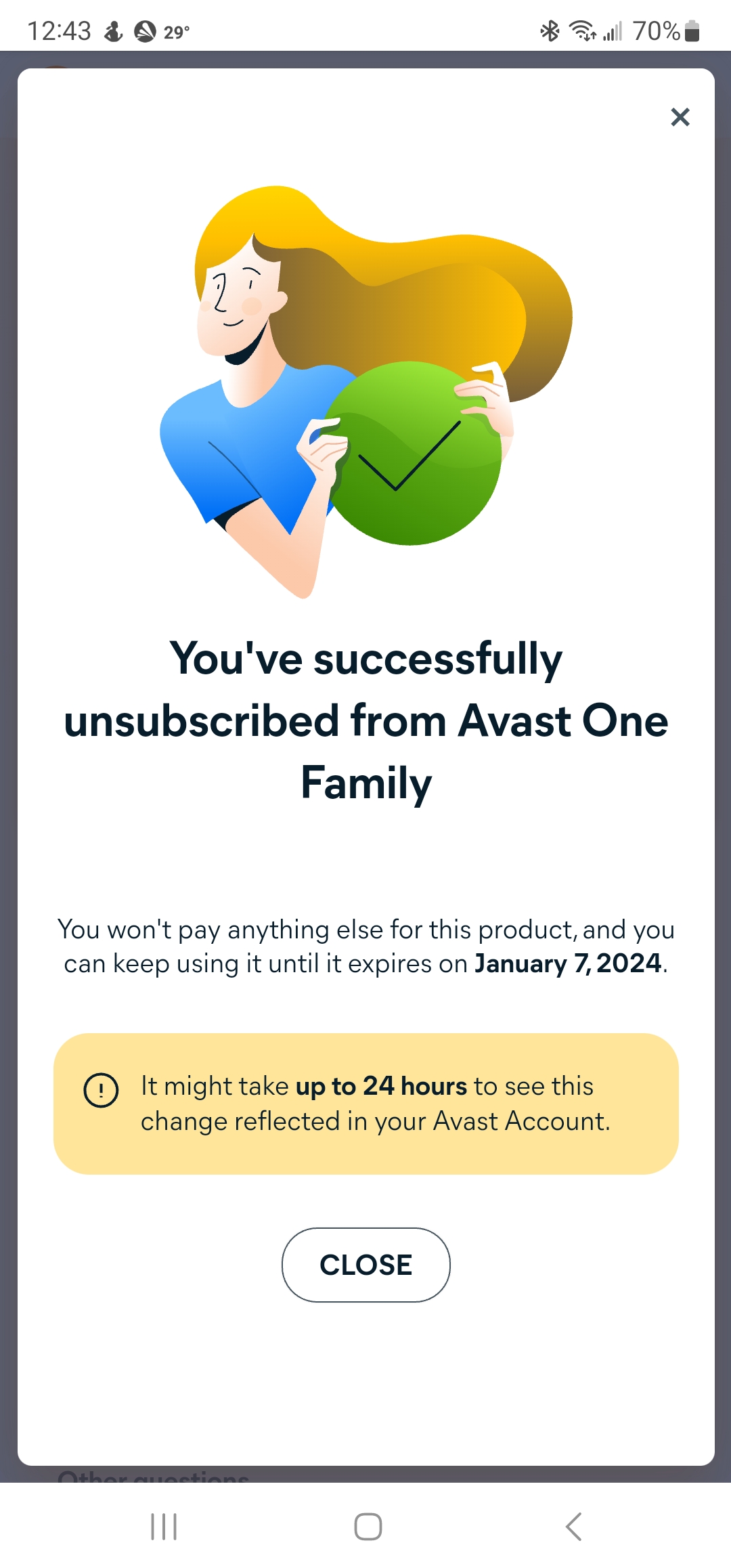This screenshot has height=1568, width=731.
Task: Tap the 29° temperature notification
Action: (x=177, y=32)
